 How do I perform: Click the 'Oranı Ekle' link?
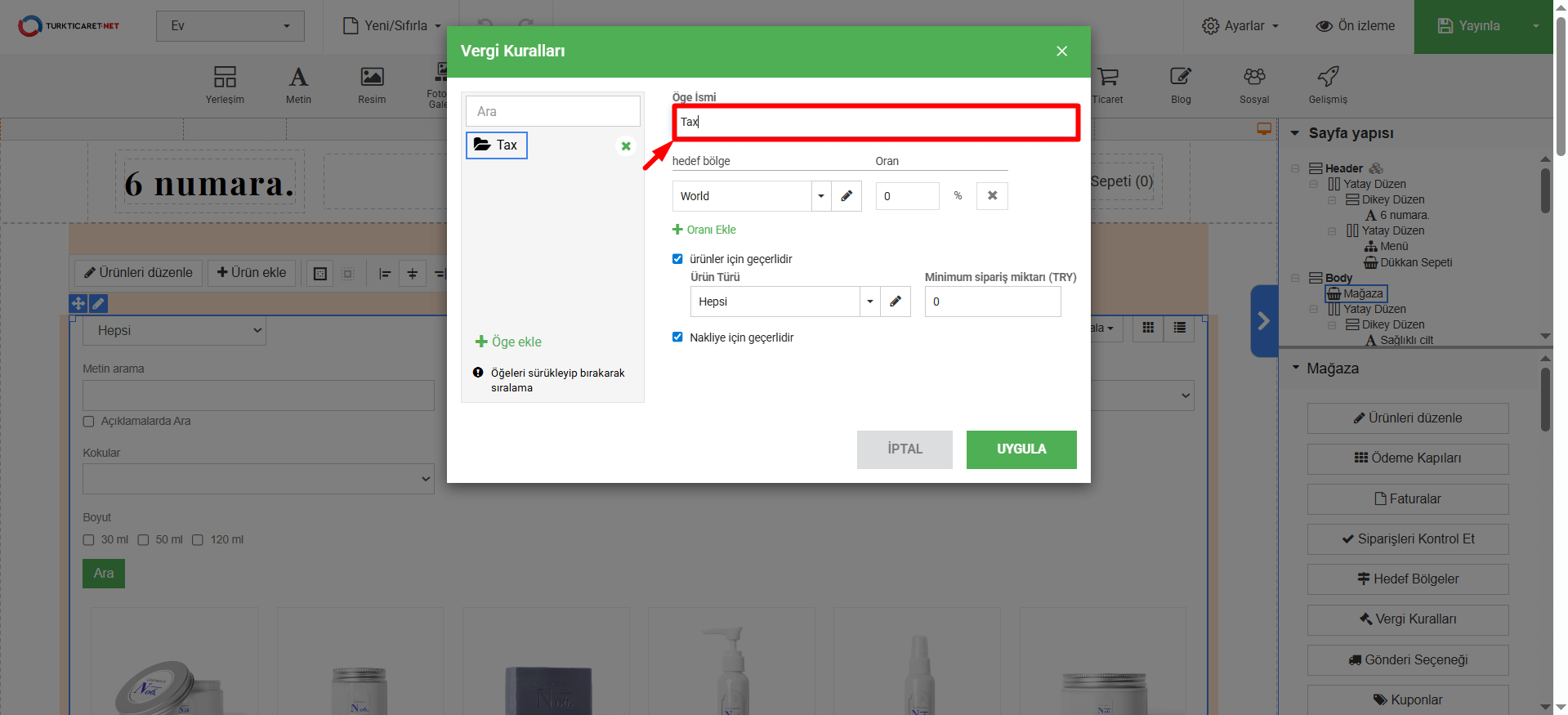(704, 230)
